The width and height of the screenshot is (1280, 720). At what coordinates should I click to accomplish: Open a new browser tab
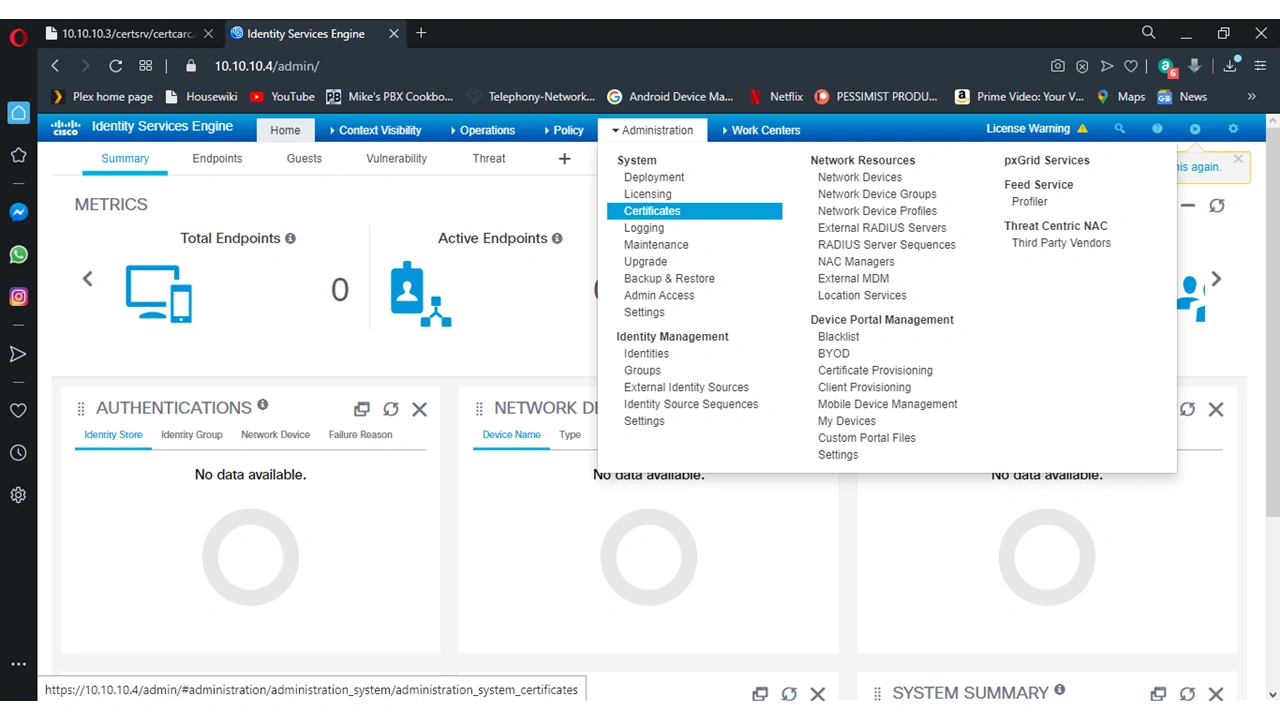(421, 33)
